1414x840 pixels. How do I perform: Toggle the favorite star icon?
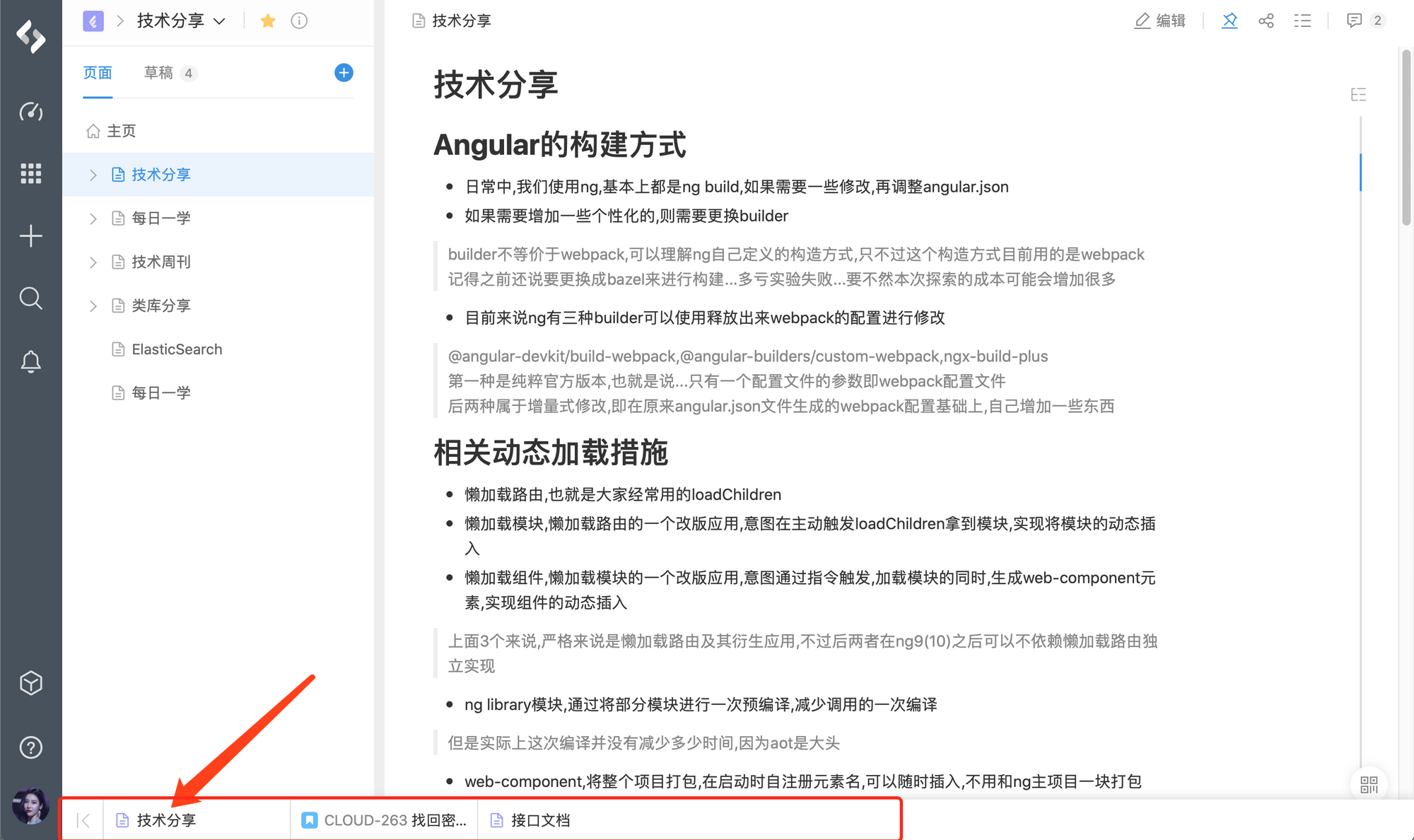point(268,21)
